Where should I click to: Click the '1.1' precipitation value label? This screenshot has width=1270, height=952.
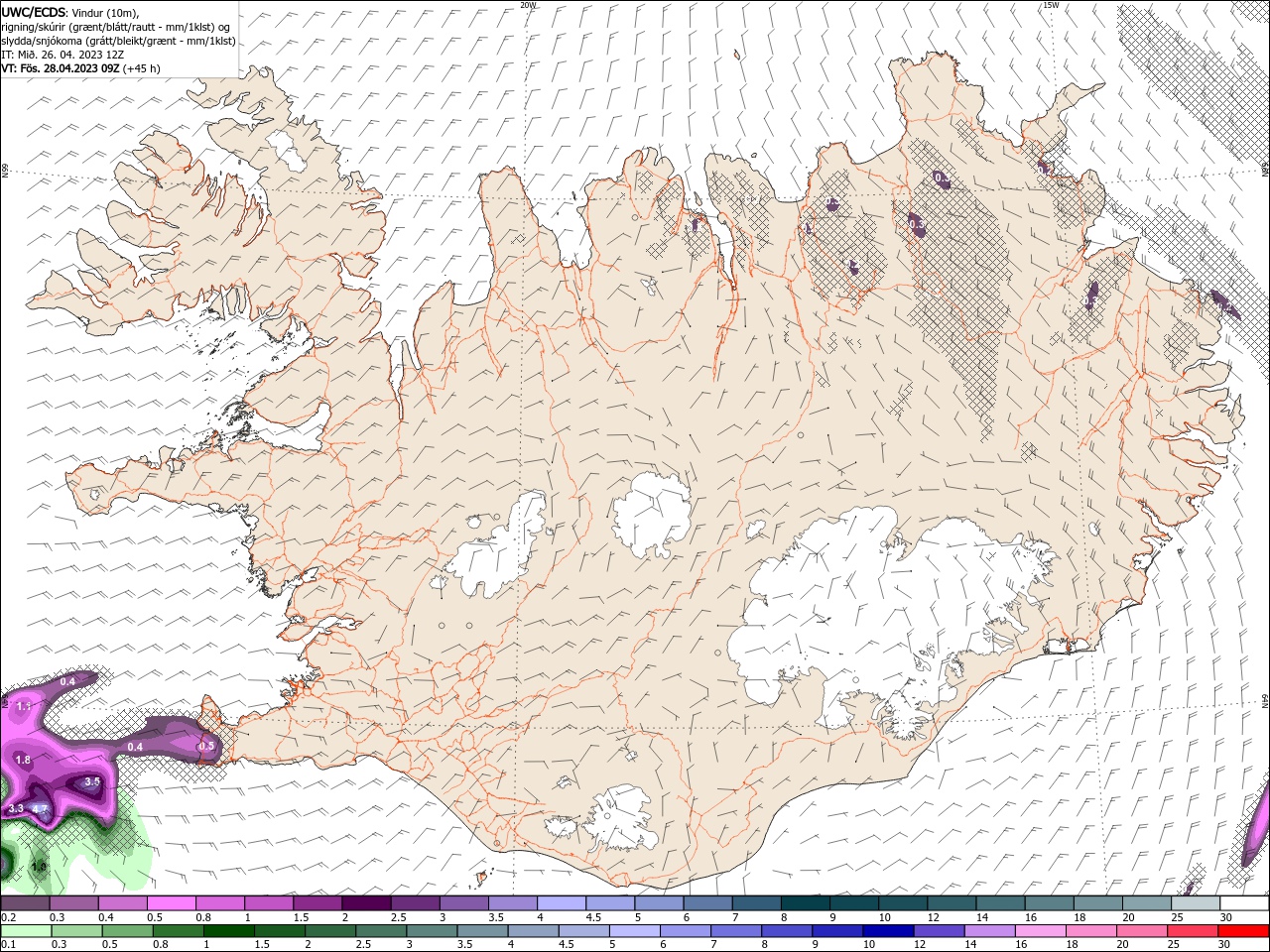[x=24, y=705]
